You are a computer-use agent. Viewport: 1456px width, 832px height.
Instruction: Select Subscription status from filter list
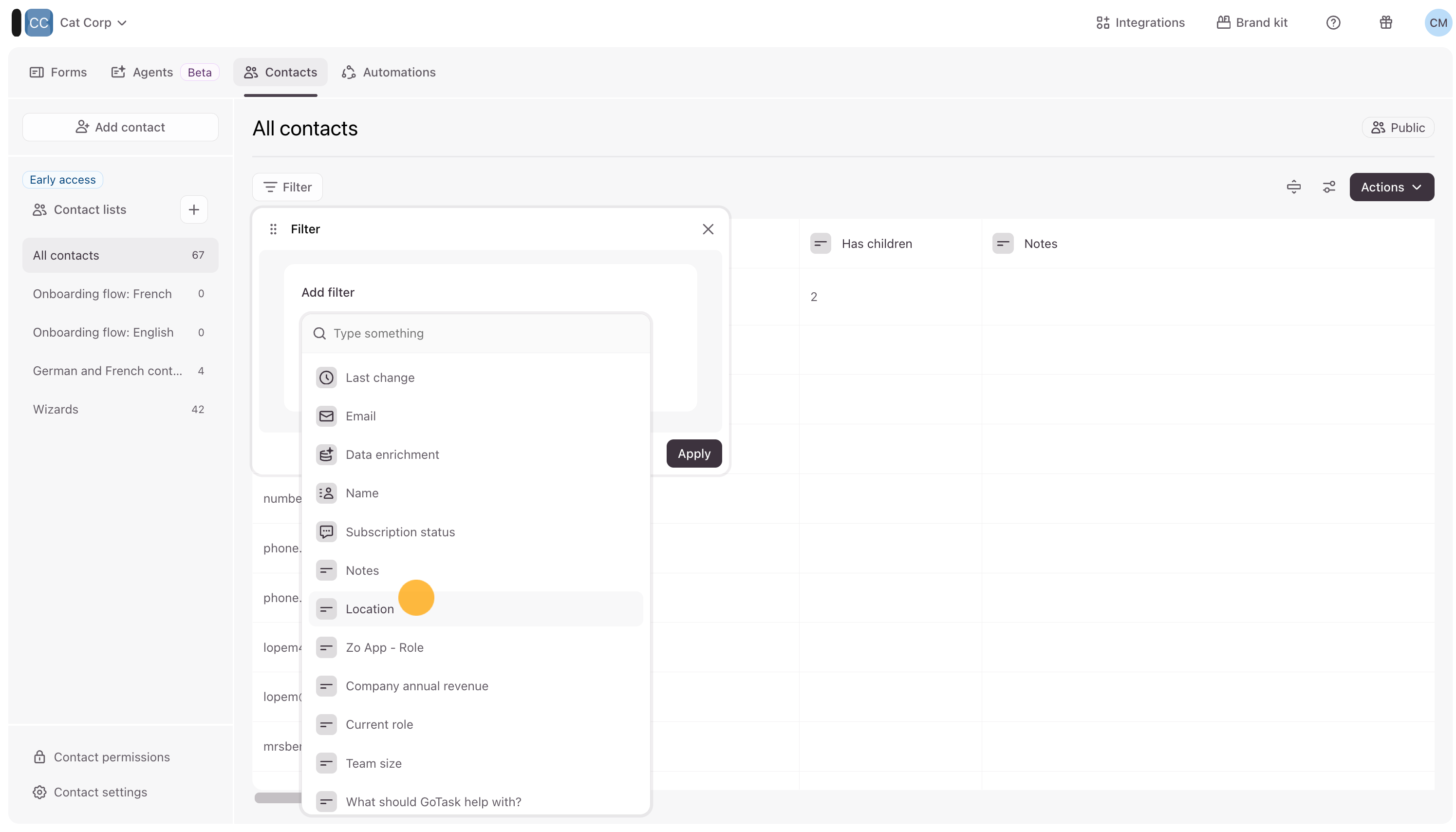[400, 532]
